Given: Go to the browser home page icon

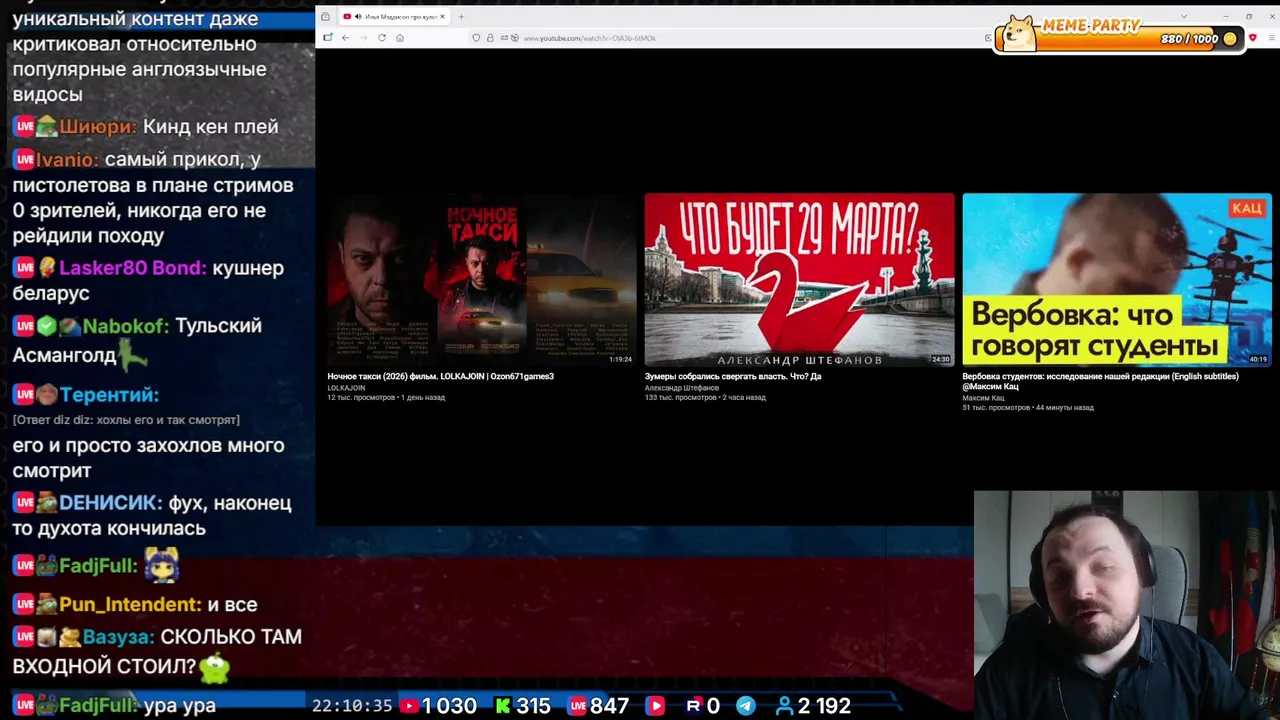Looking at the screenshot, I should click(400, 38).
